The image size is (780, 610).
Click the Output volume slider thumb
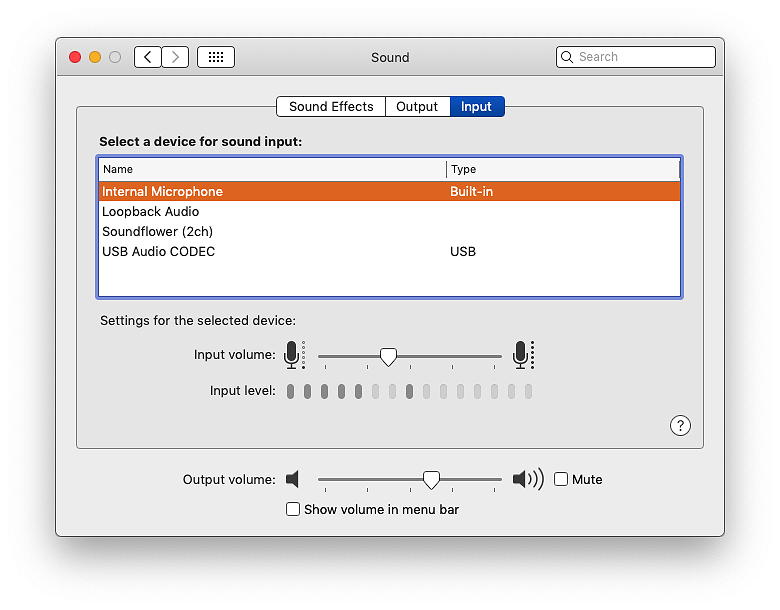[x=431, y=480]
